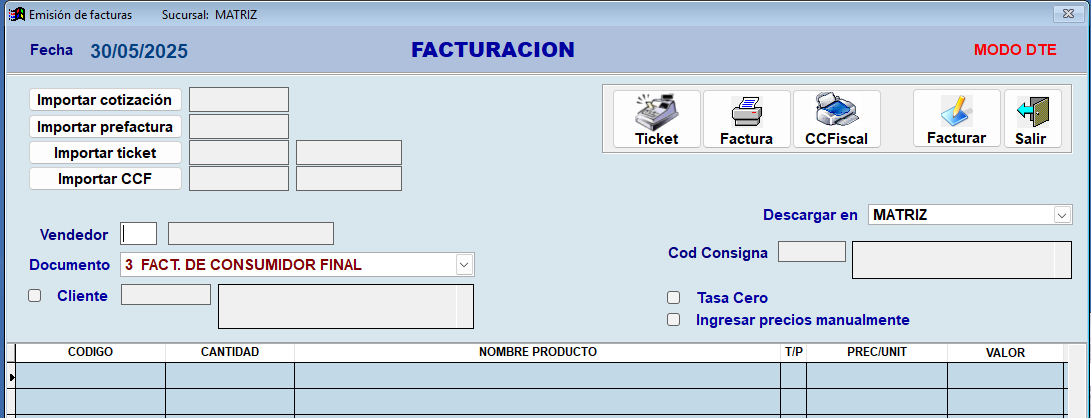Click the NOMBRE PRODUCTO column header
This screenshot has width=1091, height=418.
tap(537, 352)
